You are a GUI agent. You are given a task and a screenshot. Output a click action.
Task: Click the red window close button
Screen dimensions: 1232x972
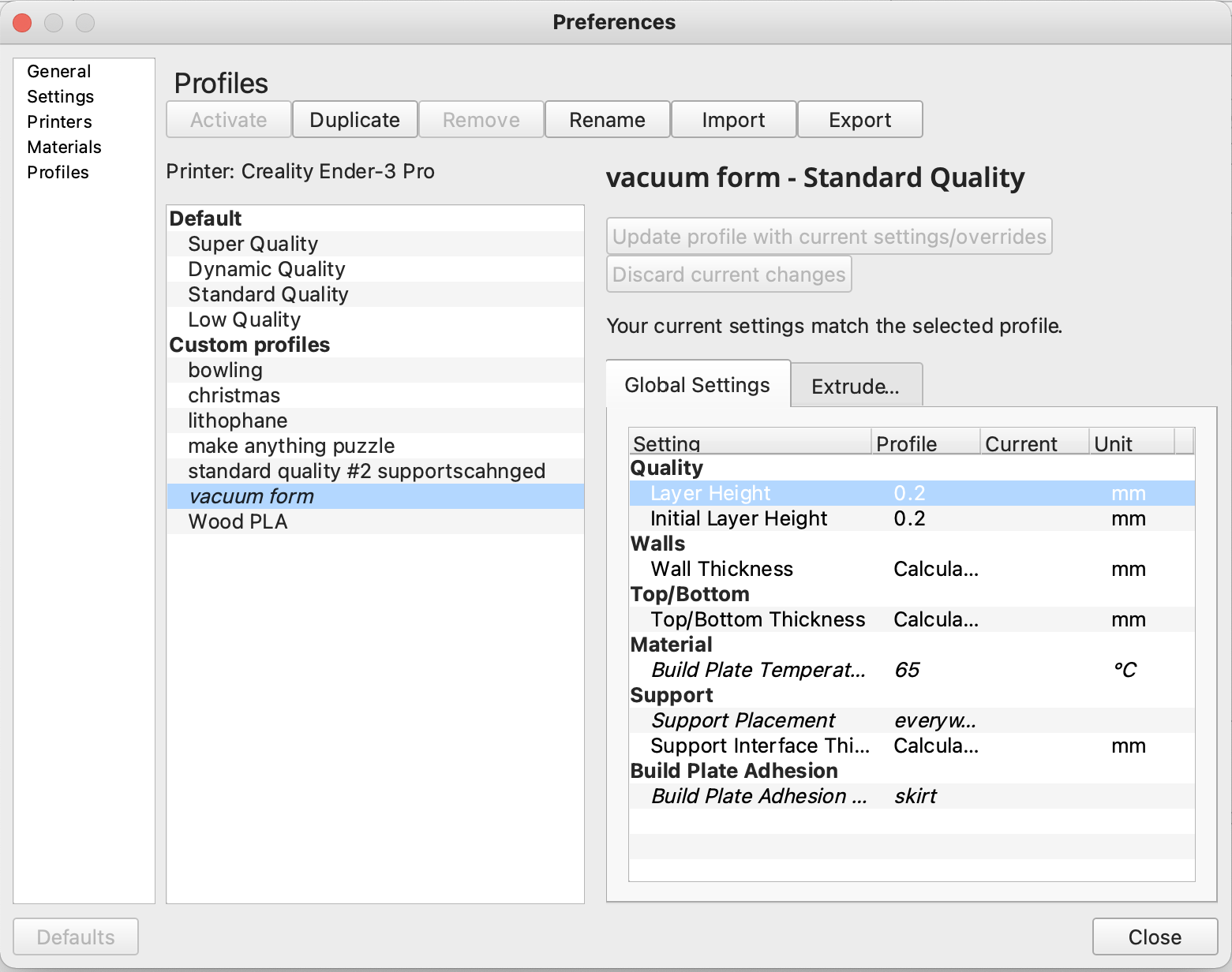(22, 23)
